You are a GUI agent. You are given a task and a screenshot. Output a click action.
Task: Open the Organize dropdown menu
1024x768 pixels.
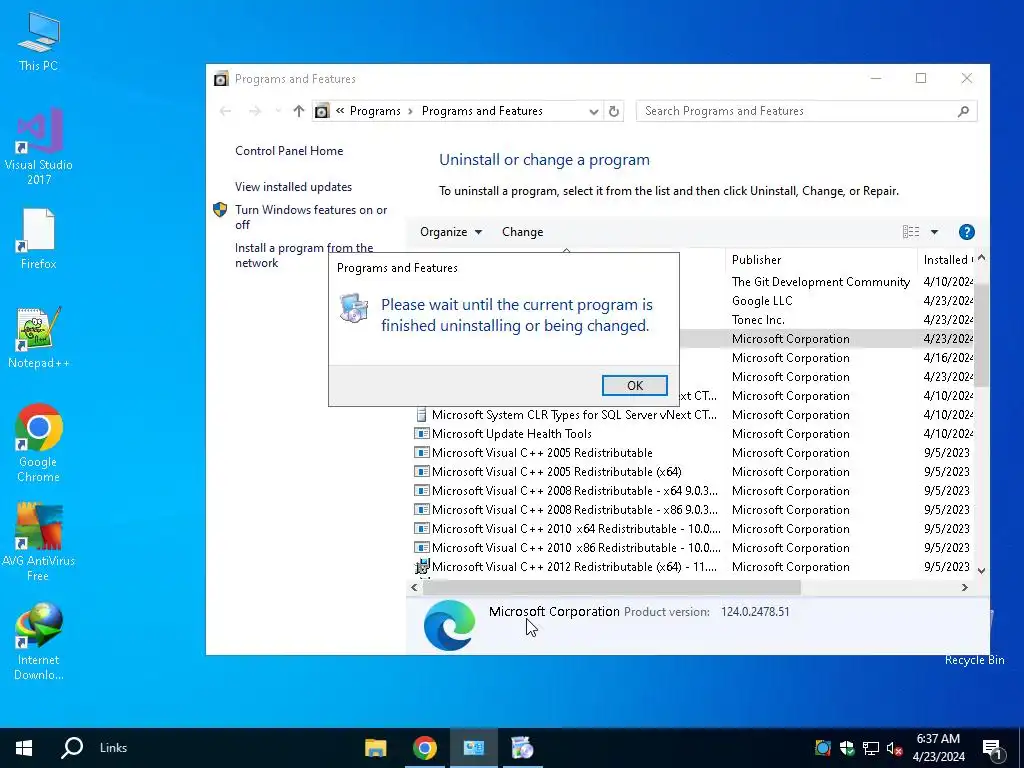click(451, 232)
